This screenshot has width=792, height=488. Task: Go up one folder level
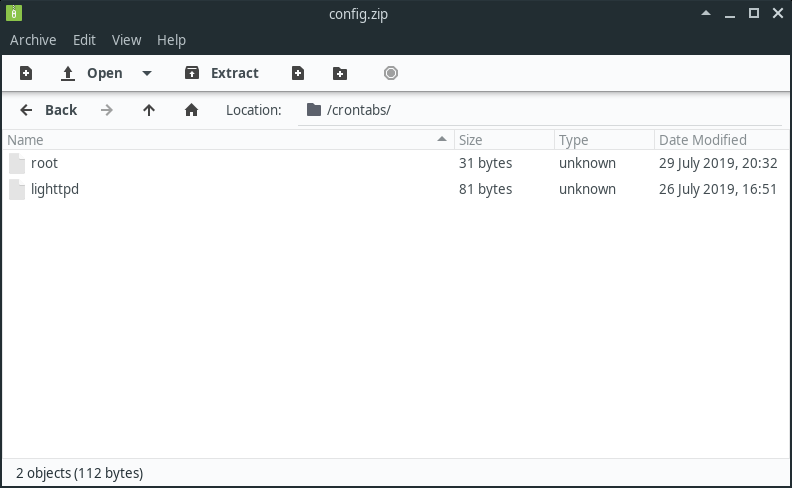(x=148, y=110)
